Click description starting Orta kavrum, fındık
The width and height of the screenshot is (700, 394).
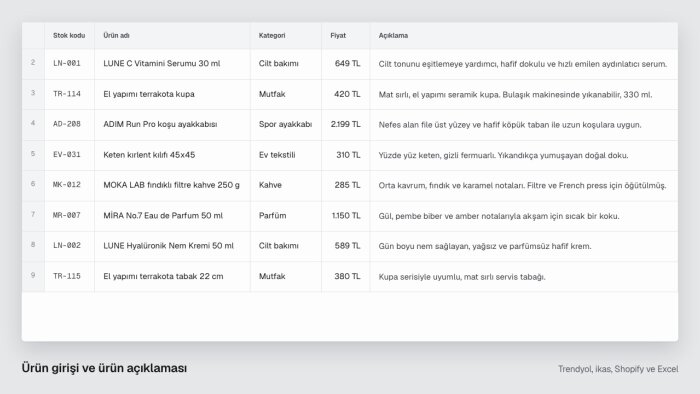[x=524, y=185]
